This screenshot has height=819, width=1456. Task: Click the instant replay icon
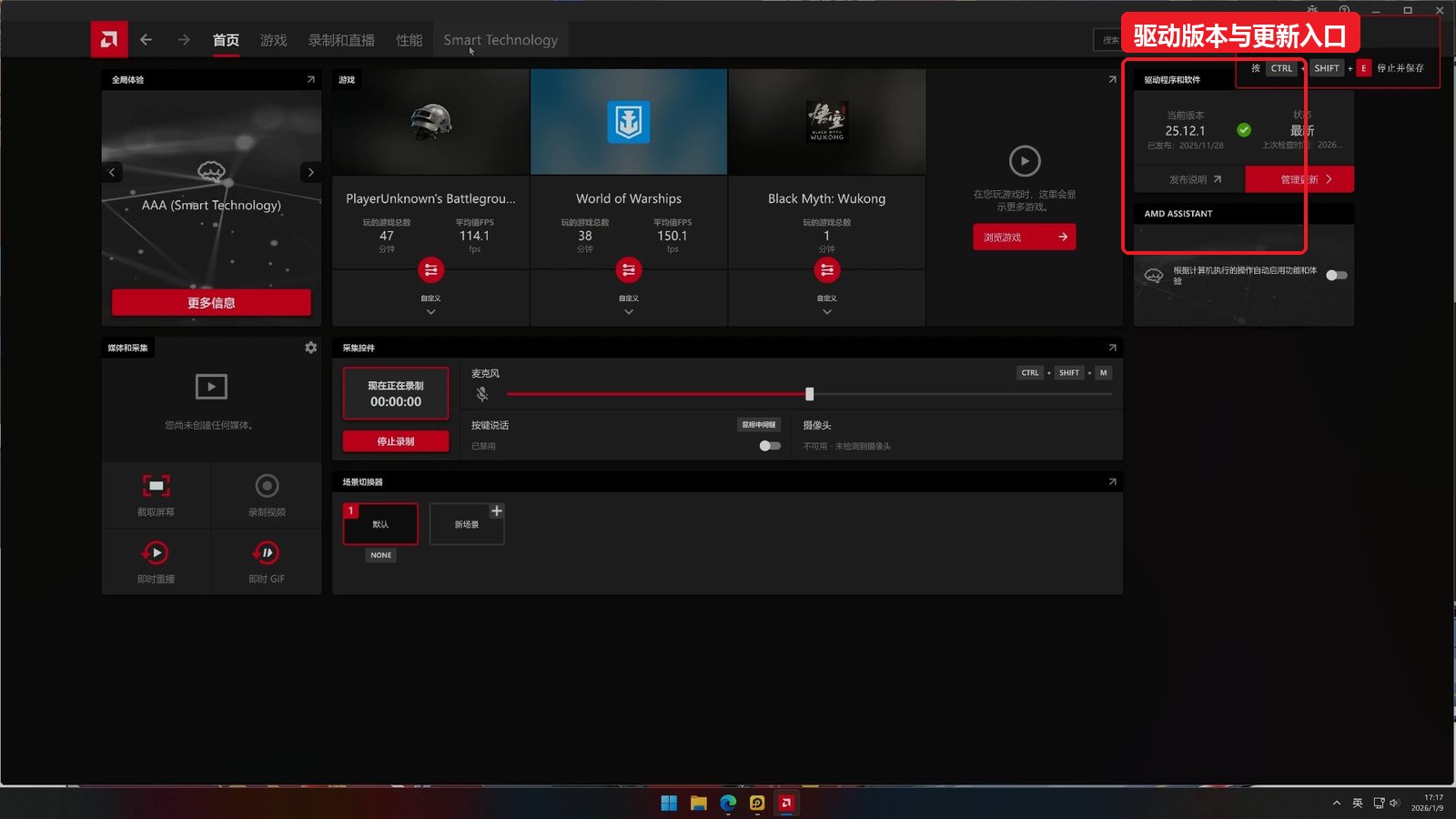click(156, 552)
